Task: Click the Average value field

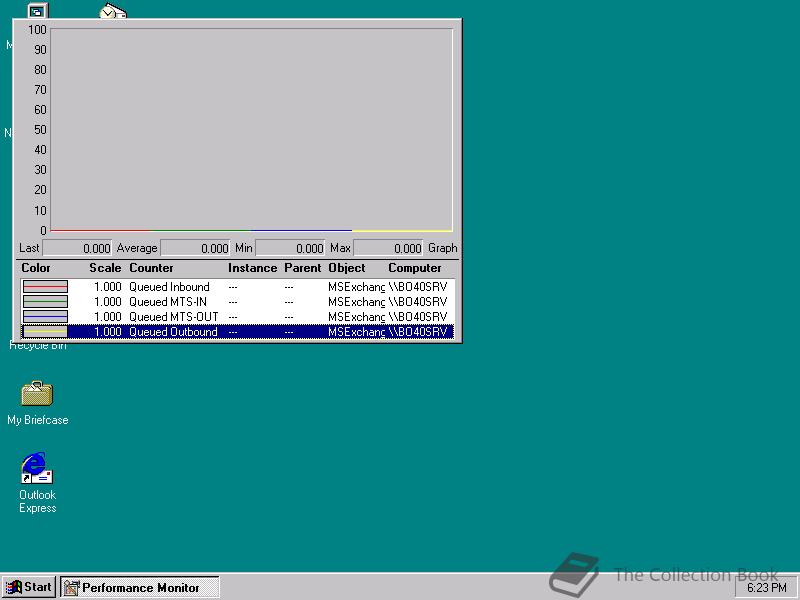Action: (x=195, y=248)
